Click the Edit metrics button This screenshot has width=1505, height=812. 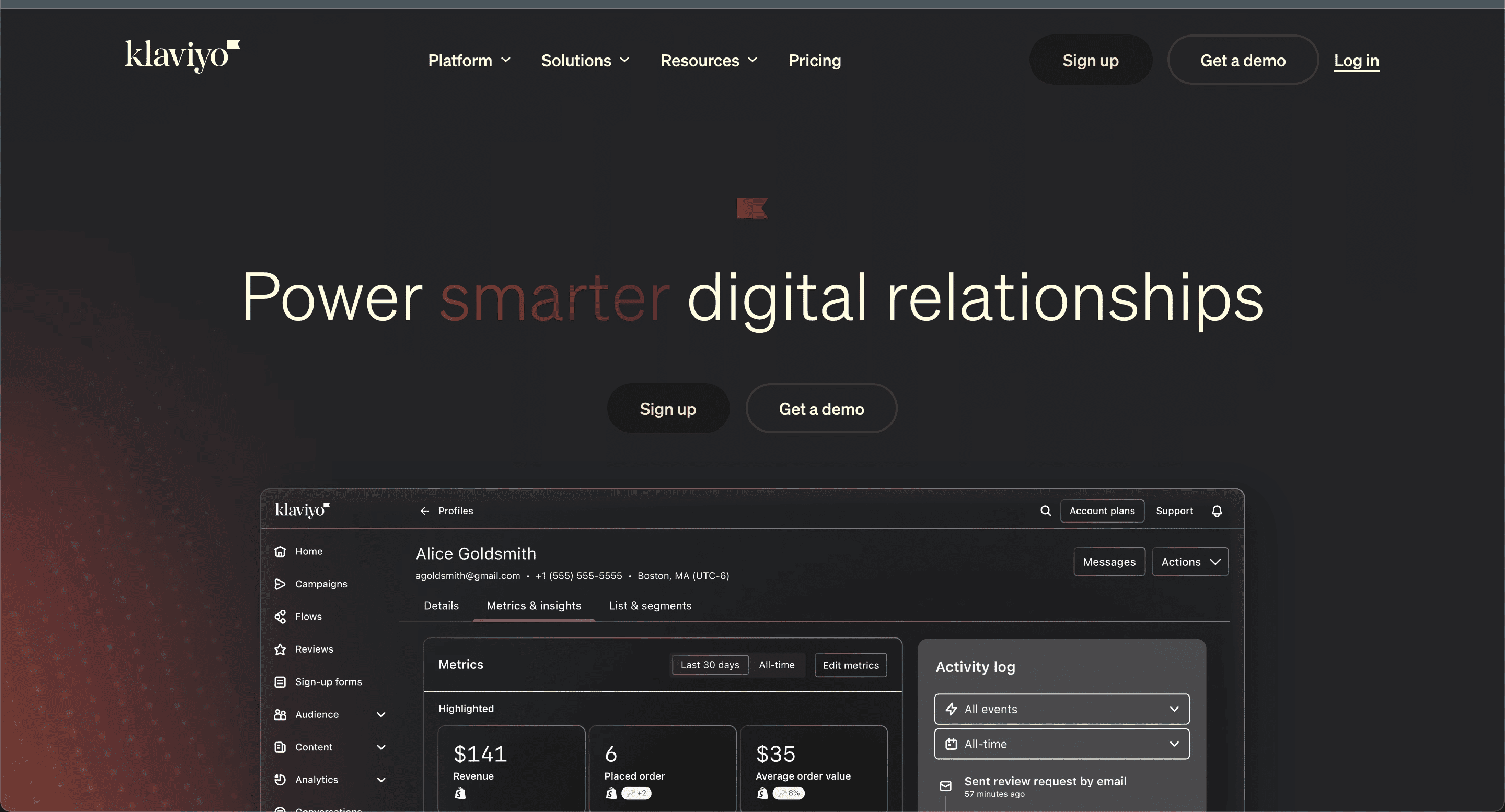[851, 665]
